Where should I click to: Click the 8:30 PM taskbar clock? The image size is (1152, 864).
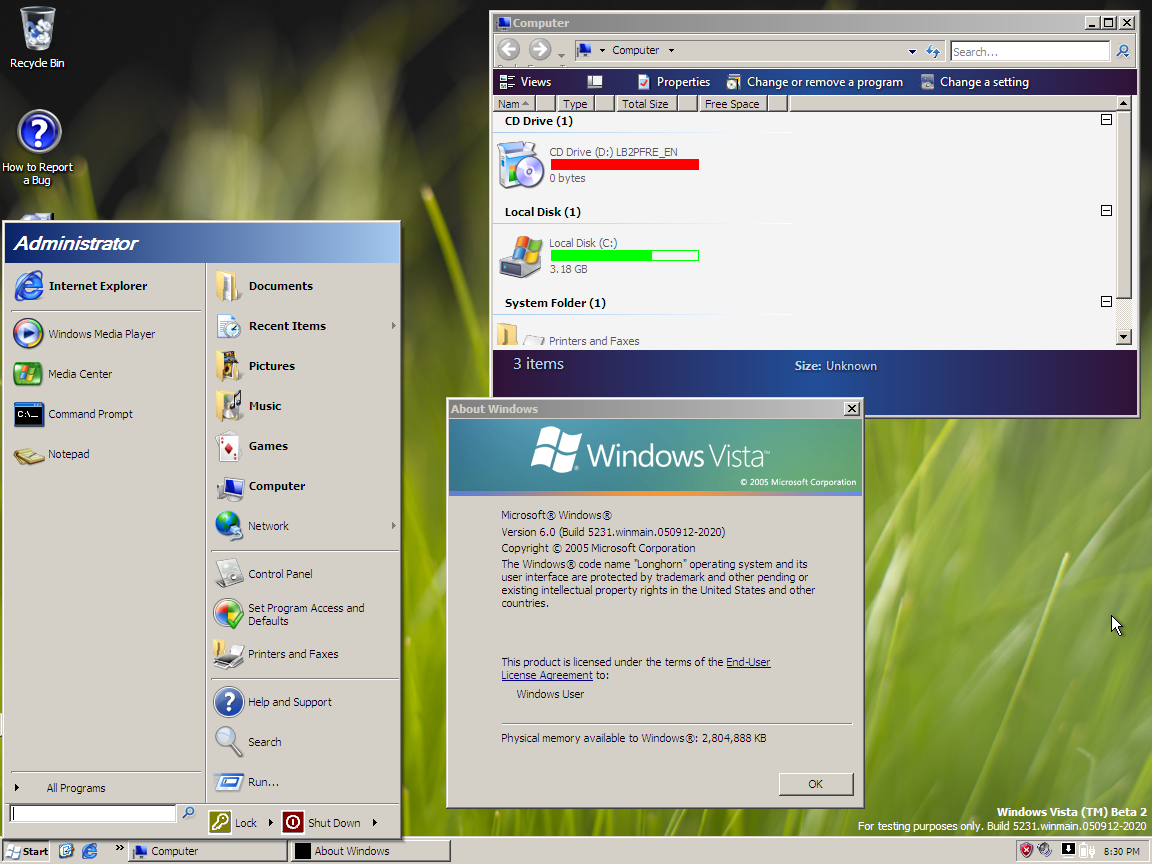click(1121, 852)
